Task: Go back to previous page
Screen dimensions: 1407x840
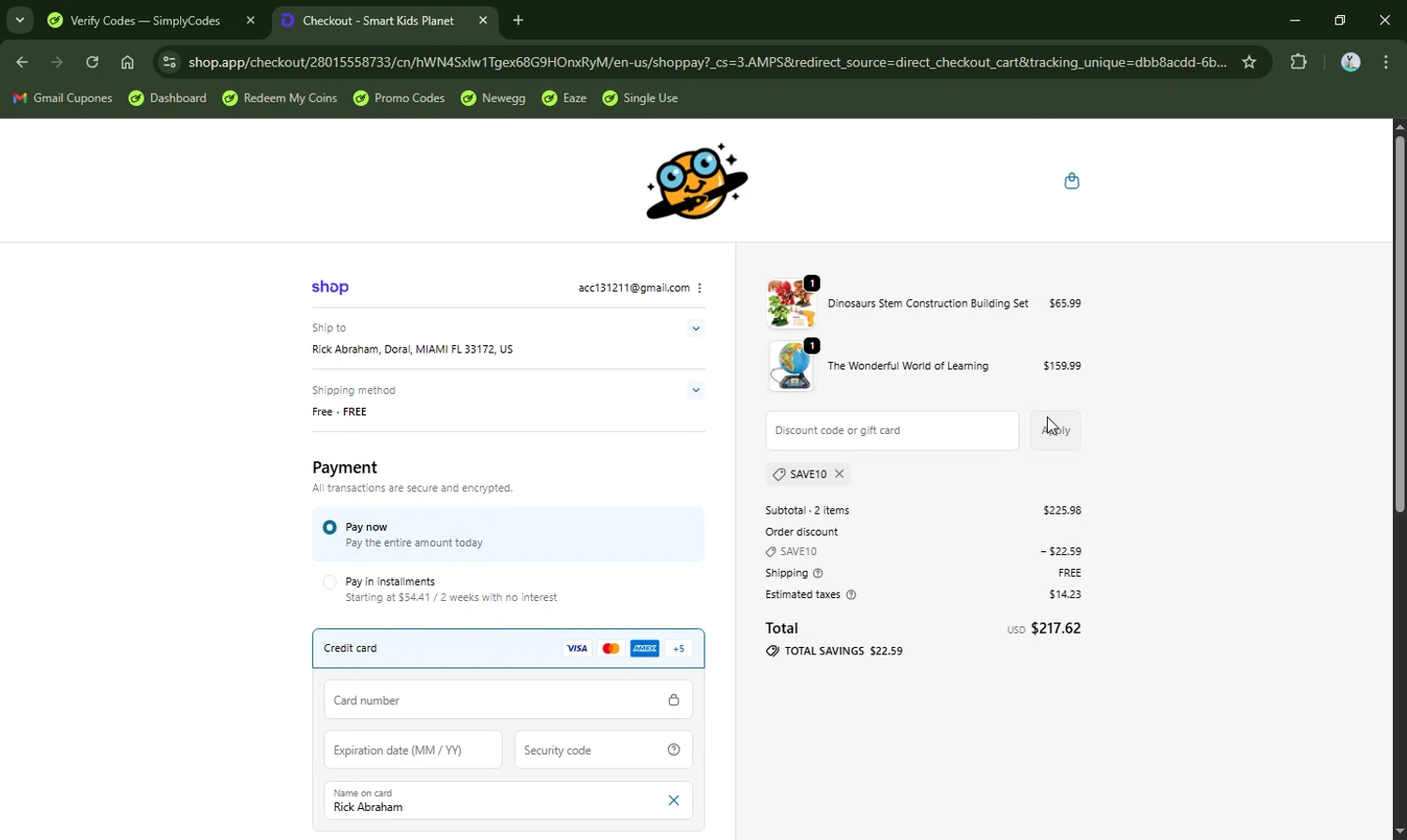Action: [23, 62]
